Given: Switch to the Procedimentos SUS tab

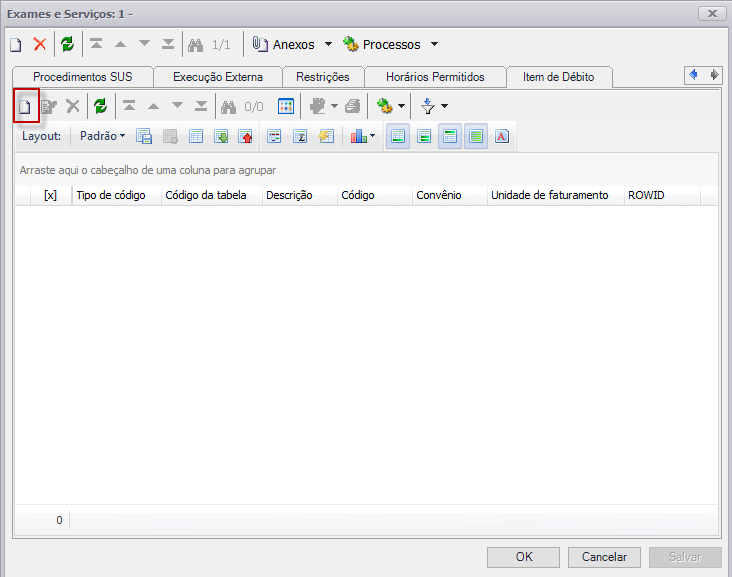Looking at the screenshot, I should 83,77.
